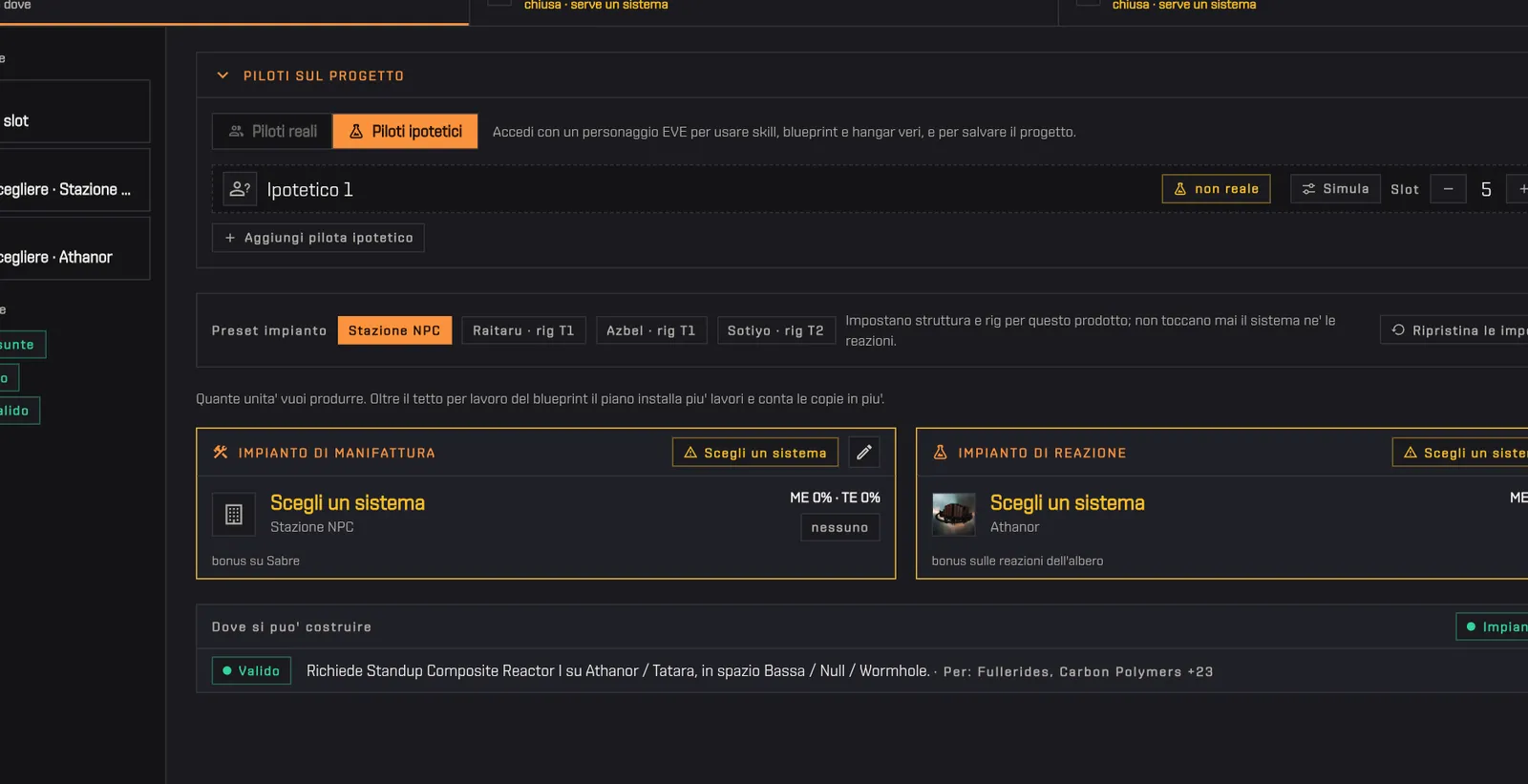Decrease slot count with minus button
Viewport: 1528px width, 784px height.
tap(1448, 189)
